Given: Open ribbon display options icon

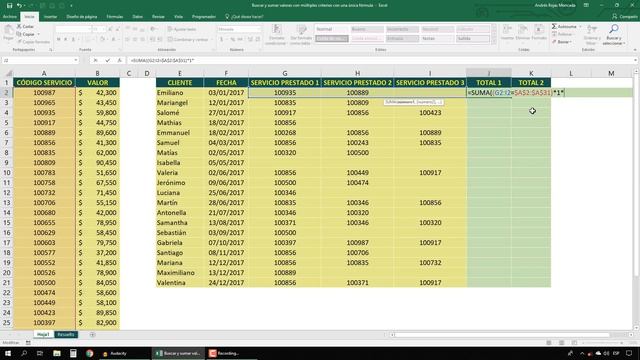Looking at the screenshot, I should [x=586, y=5].
